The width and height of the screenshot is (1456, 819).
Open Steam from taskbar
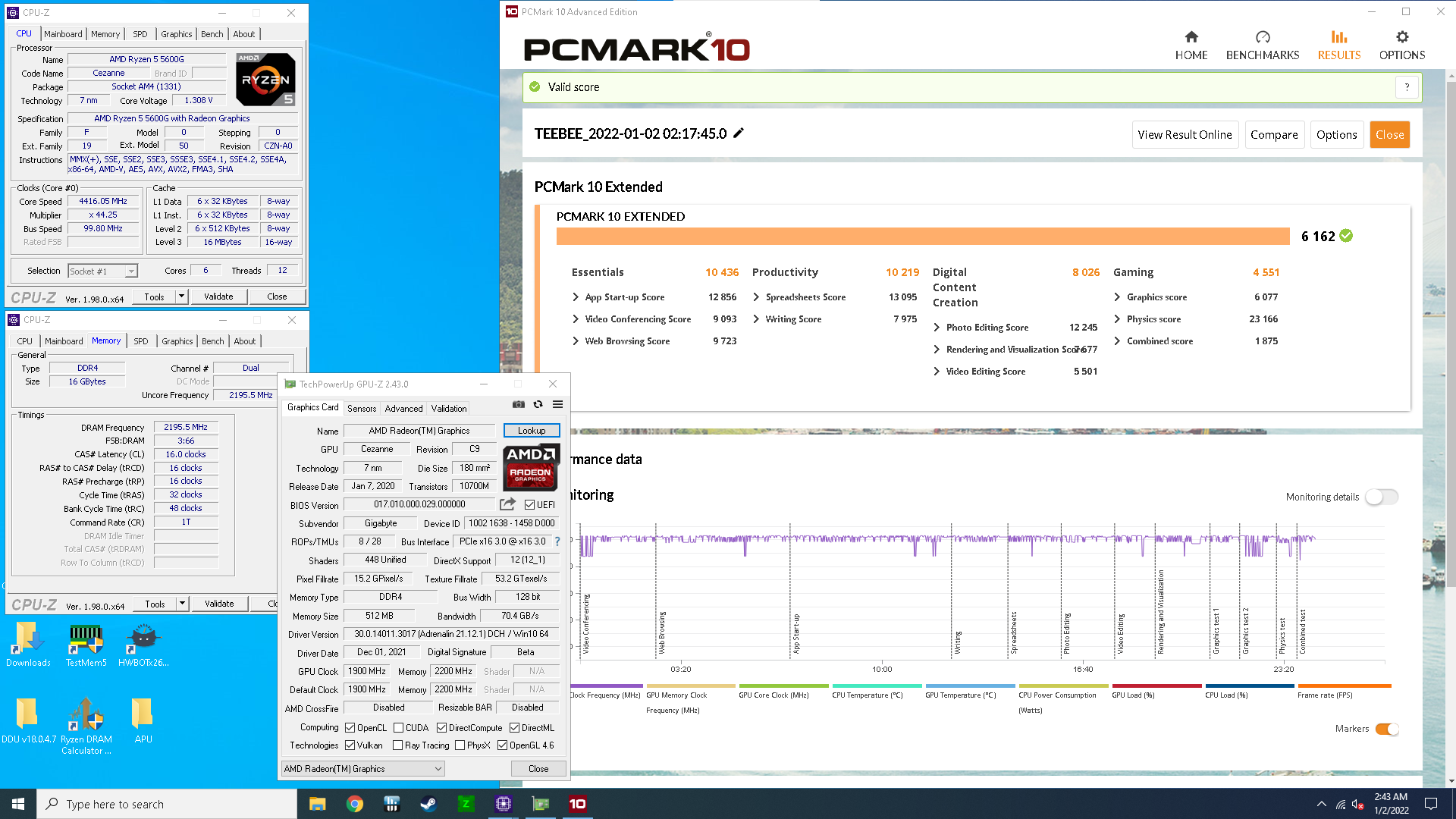(x=428, y=804)
